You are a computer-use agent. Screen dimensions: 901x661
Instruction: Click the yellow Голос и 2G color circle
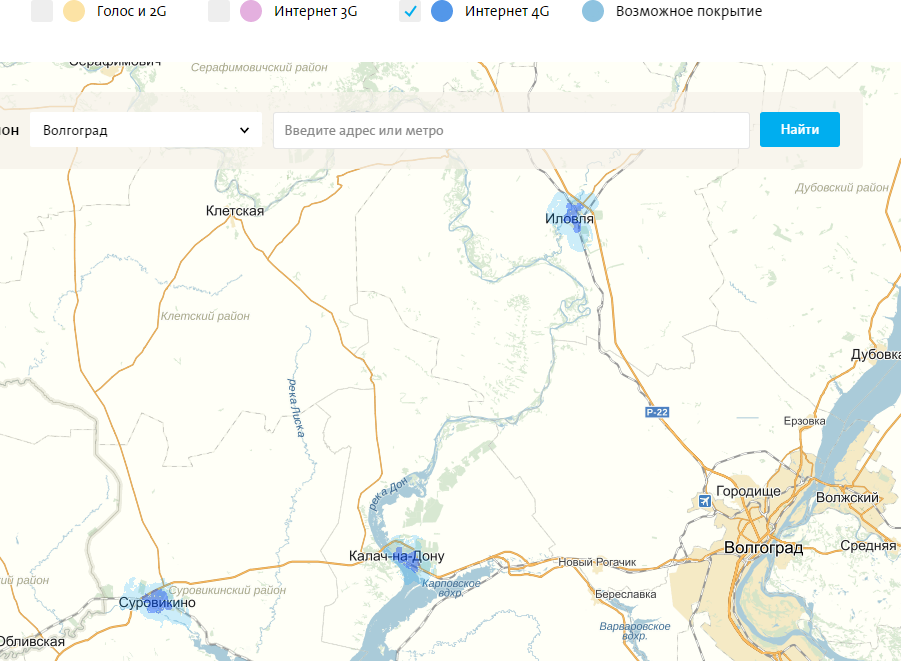click(73, 12)
